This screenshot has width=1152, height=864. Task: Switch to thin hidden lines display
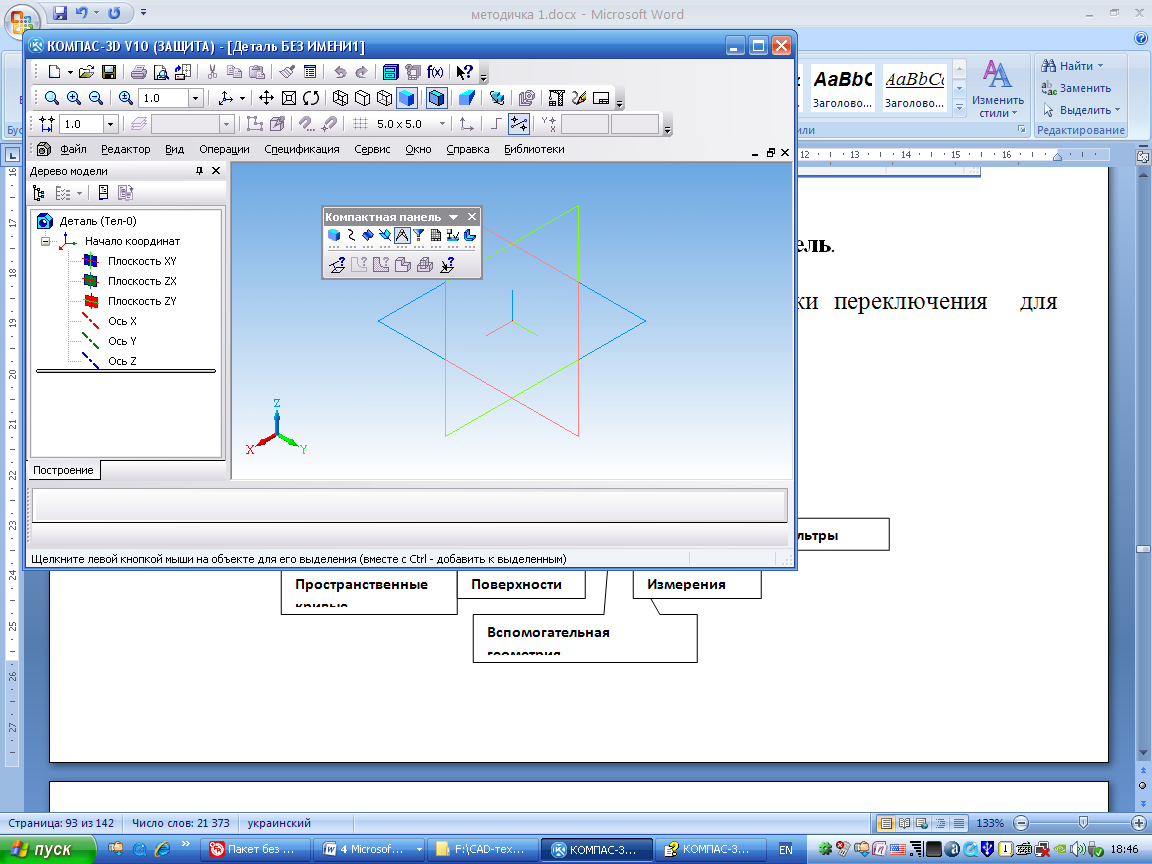(384, 98)
